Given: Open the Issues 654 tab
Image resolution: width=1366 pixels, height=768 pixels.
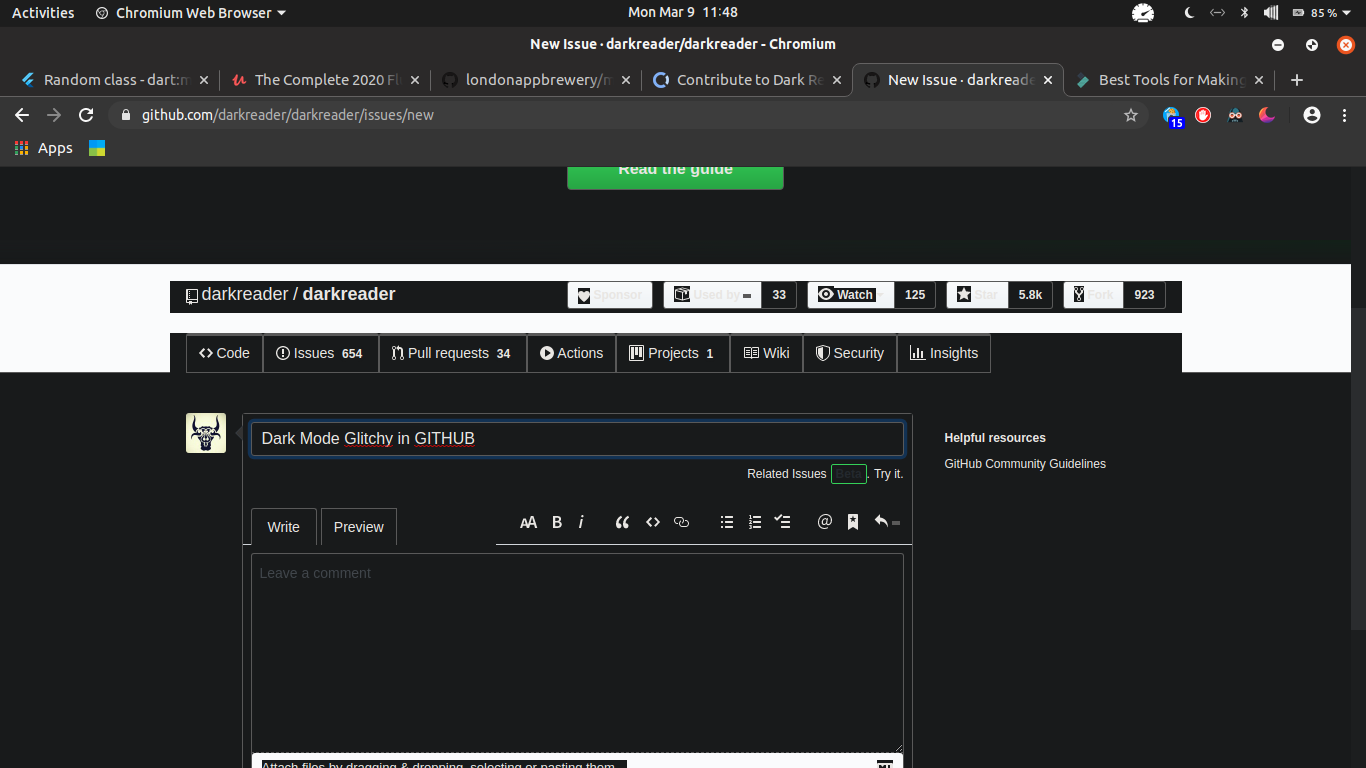Looking at the screenshot, I should (x=320, y=353).
